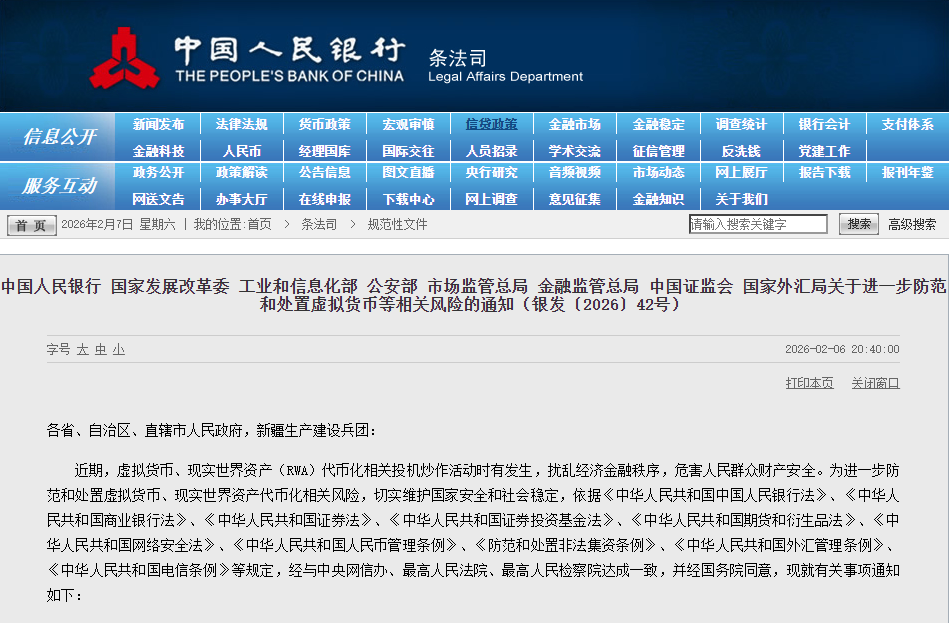Open 学术交流 section
950x623 pixels.
[x=574, y=151]
